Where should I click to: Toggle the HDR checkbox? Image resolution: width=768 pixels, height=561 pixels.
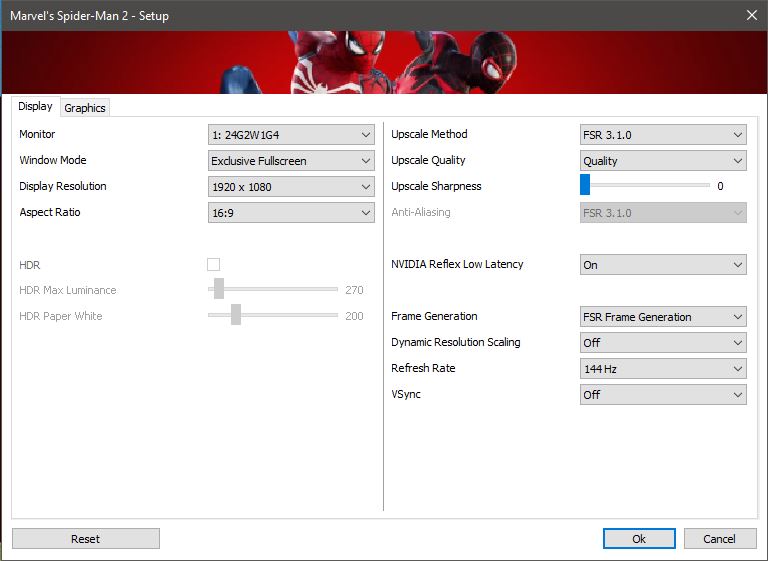[214, 265]
